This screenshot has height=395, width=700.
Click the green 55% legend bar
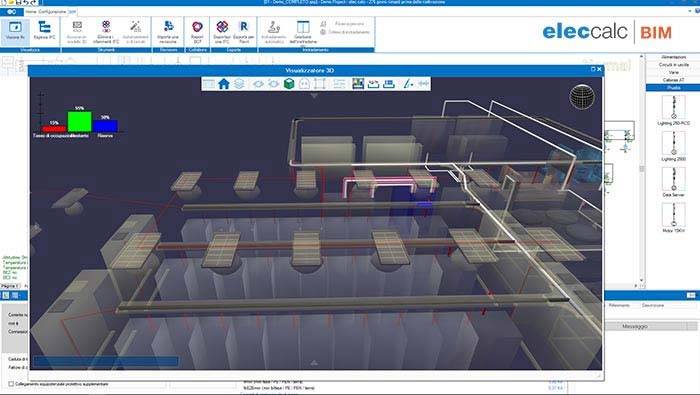(x=79, y=121)
